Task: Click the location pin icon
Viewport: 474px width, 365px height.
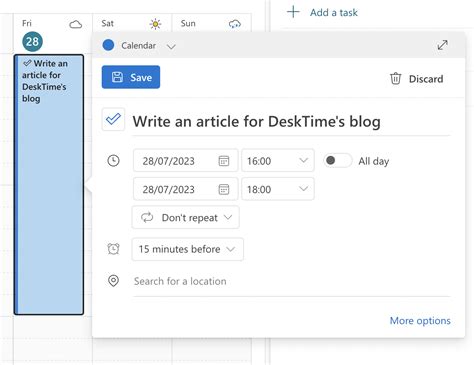Action: [x=113, y=281]
